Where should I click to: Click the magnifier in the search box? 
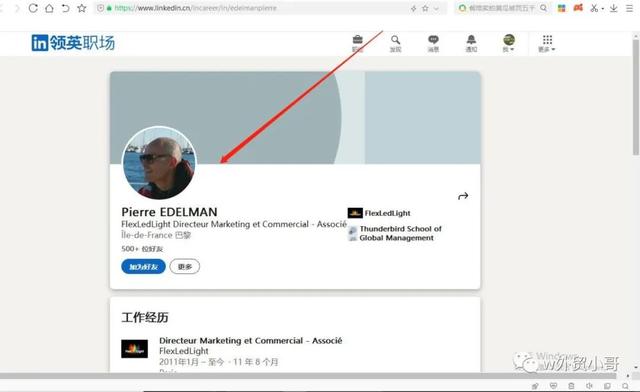point(543,8)
